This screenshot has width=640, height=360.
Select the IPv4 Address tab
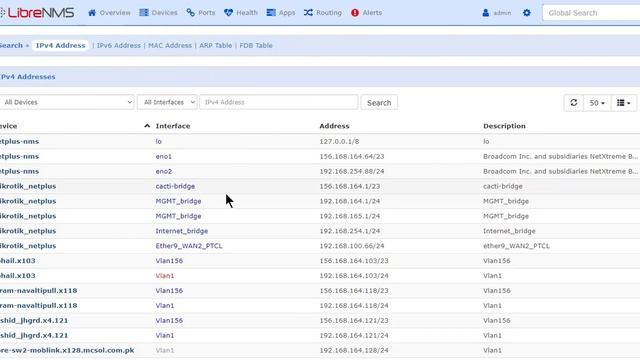pos(60,45)
